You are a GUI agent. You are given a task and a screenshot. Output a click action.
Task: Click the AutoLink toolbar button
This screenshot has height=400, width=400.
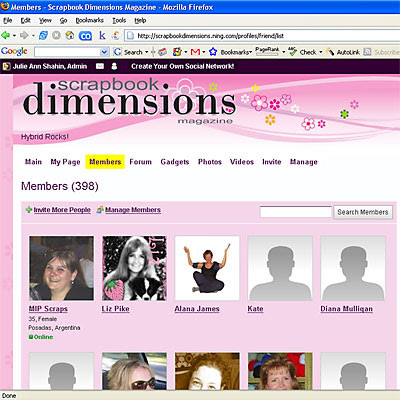(343, 52)
